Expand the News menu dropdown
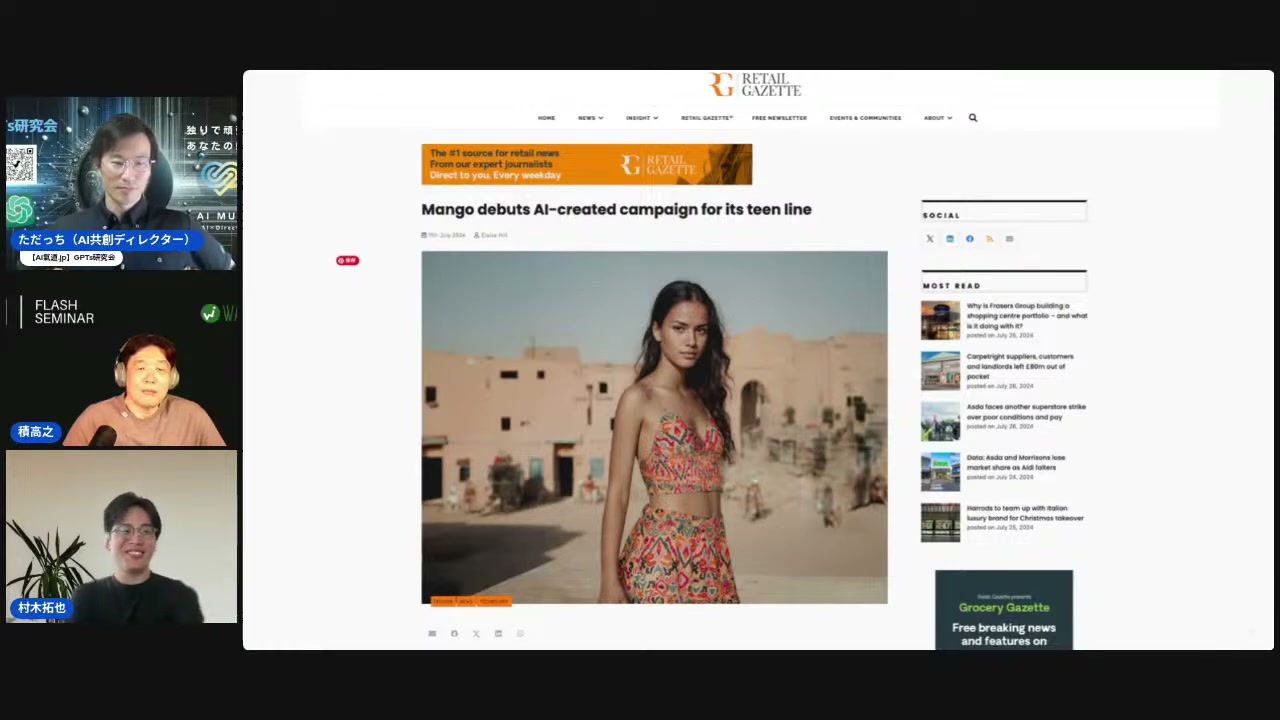 [x=590, y=118]
